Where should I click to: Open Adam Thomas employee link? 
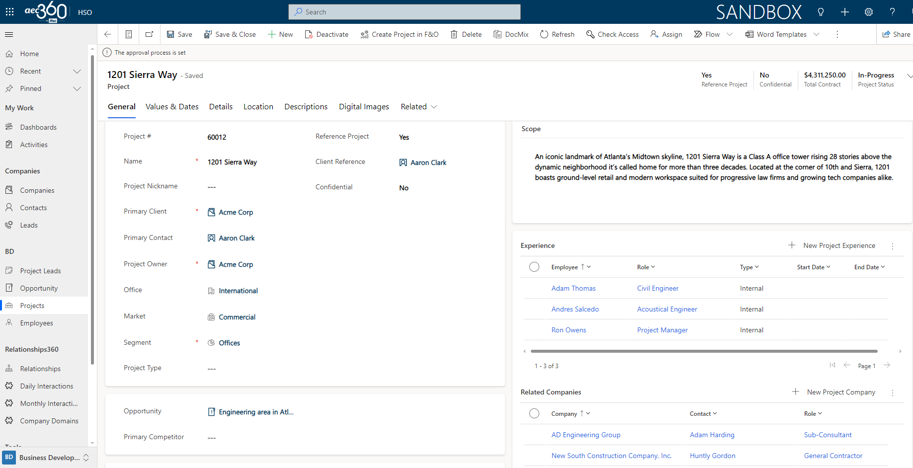[x=573, y=288]
